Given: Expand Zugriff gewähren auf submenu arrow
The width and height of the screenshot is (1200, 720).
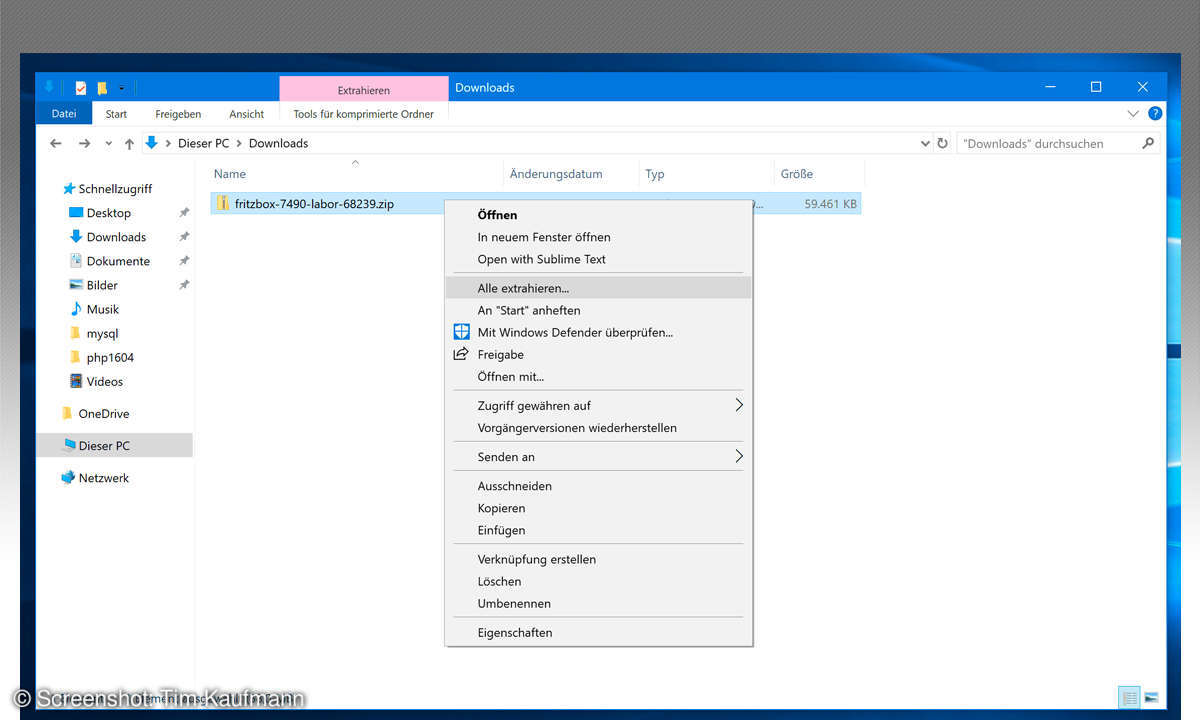Looking at the screenshot, I should (x=740, y=405).
